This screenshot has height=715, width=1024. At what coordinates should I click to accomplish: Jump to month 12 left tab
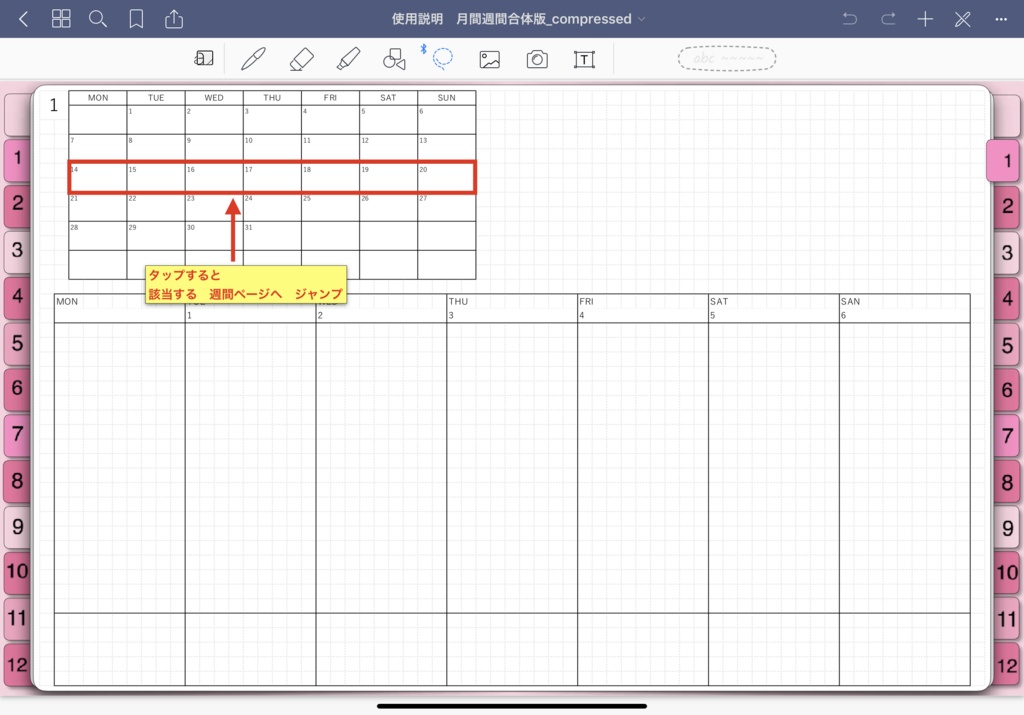coord(17,665)
